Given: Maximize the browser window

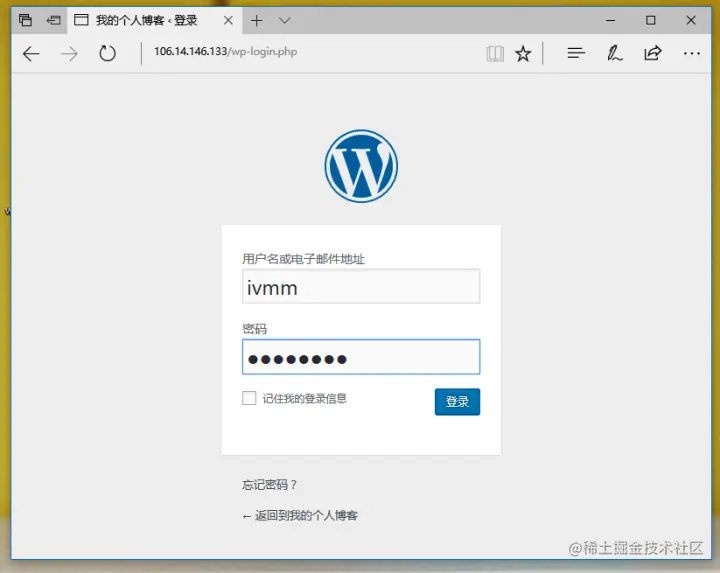Looking at the screenshot, I should (651, 20).
